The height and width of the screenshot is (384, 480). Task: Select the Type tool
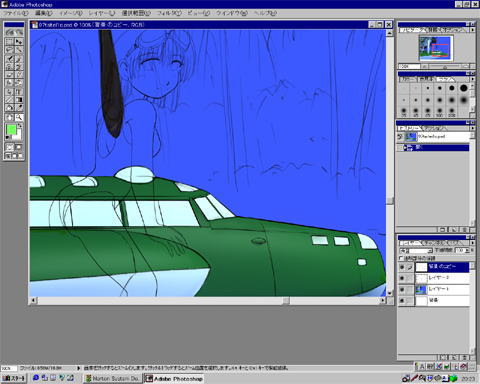(19, 91)
